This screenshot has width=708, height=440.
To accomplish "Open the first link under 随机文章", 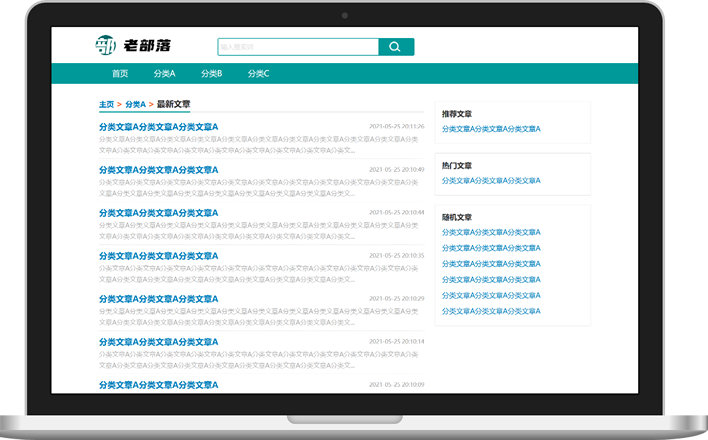I will [x=491, y=232].
